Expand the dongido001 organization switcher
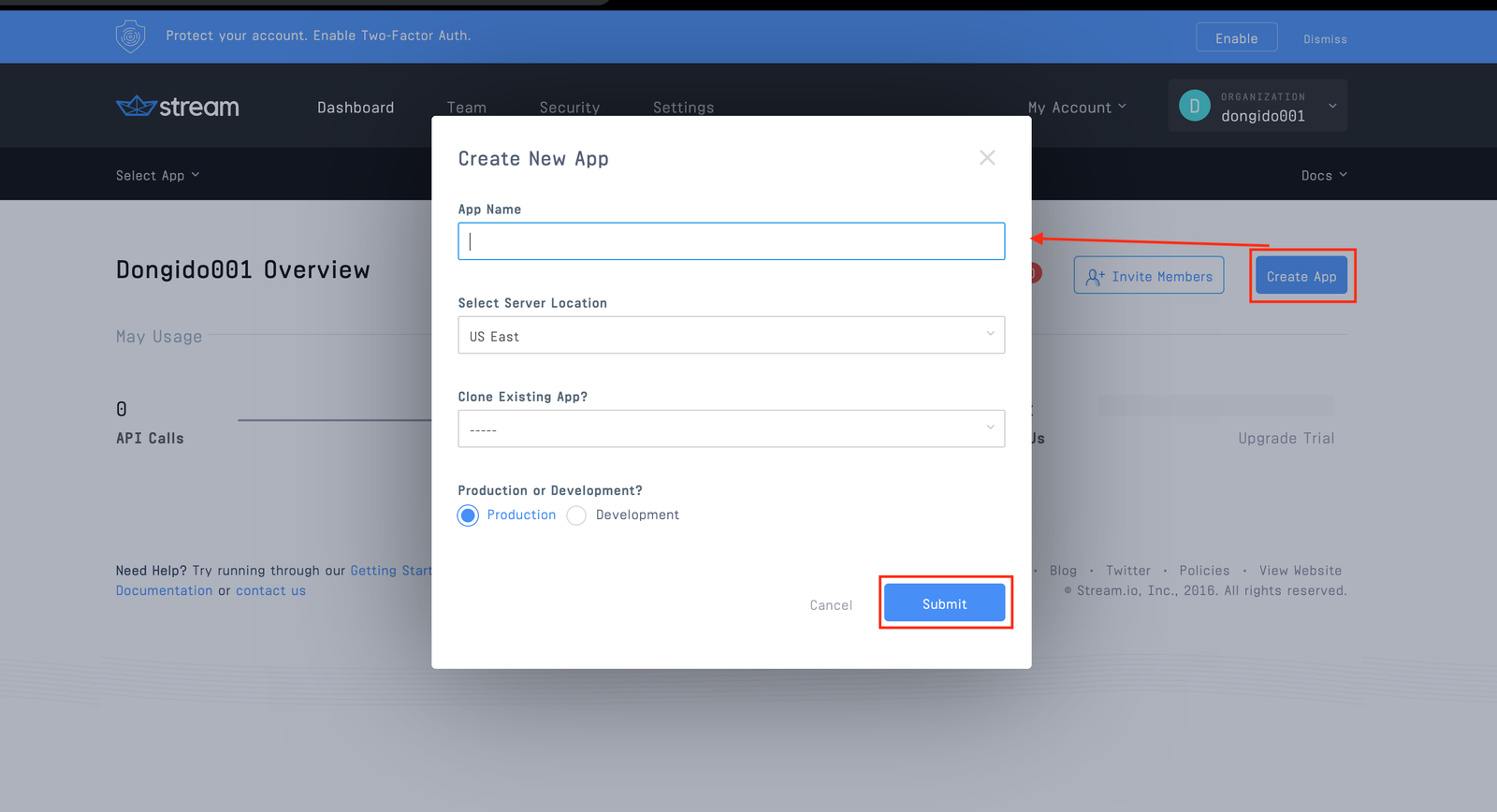 (1331, 106)
